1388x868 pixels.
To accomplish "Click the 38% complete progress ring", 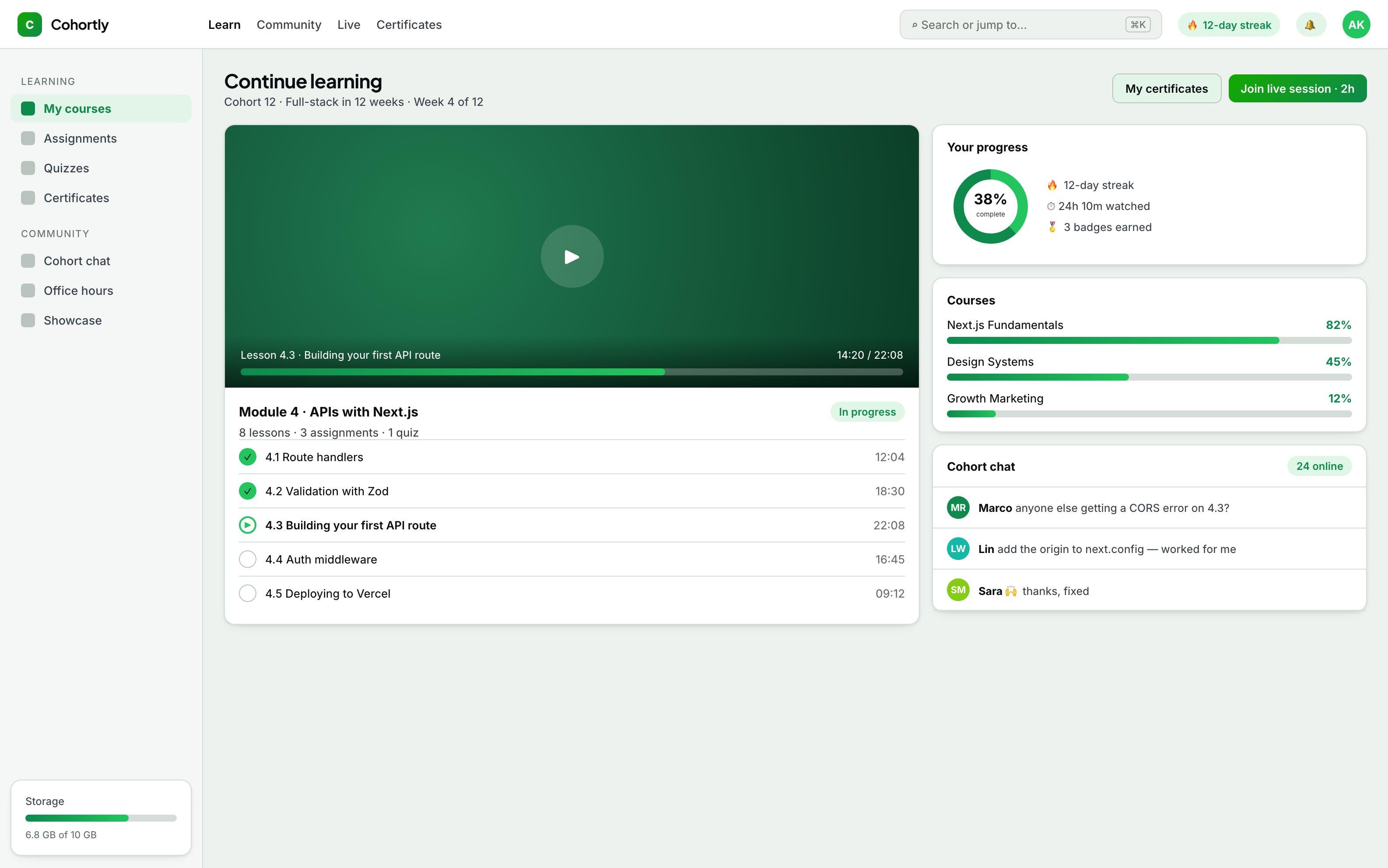I will tap(990, 206).
